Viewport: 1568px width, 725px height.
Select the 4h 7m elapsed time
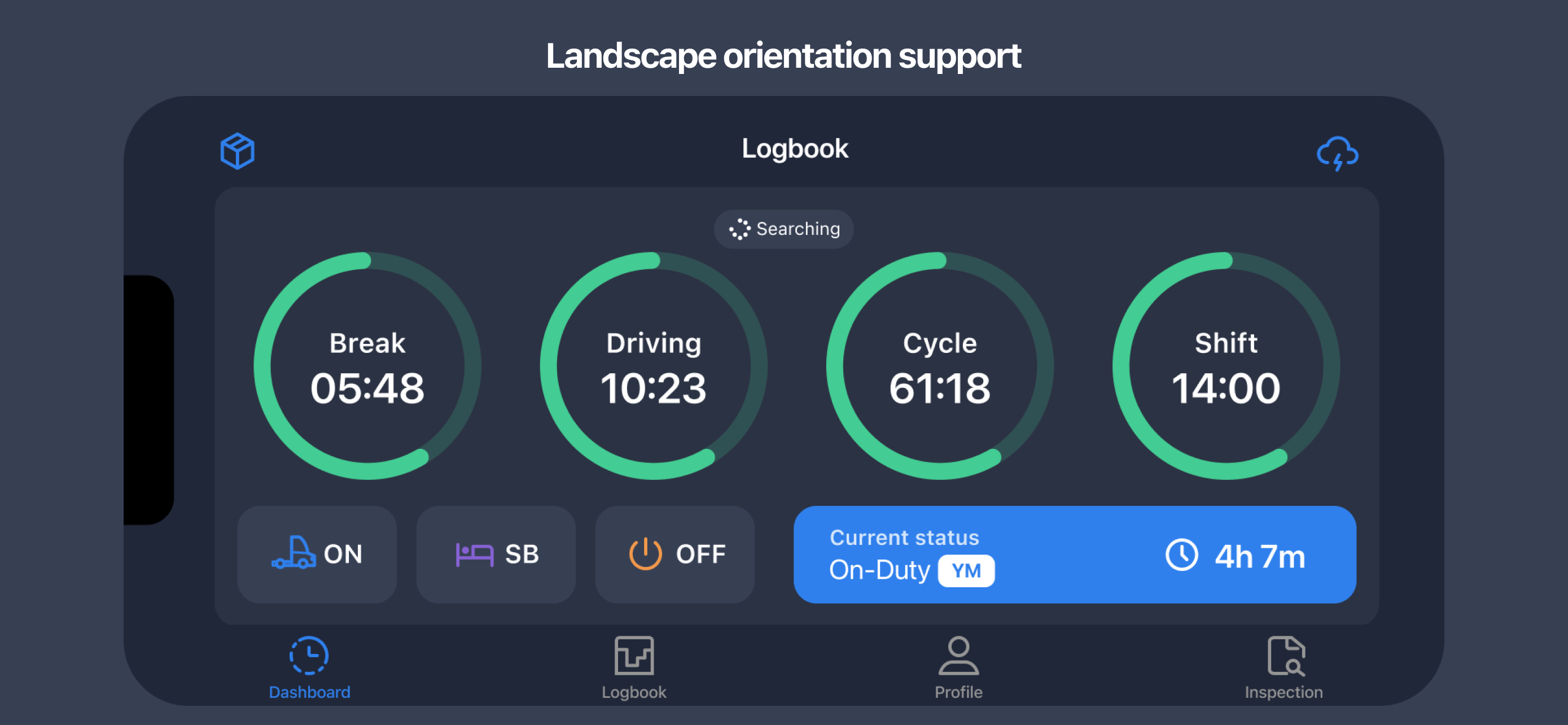(1260, 556)
